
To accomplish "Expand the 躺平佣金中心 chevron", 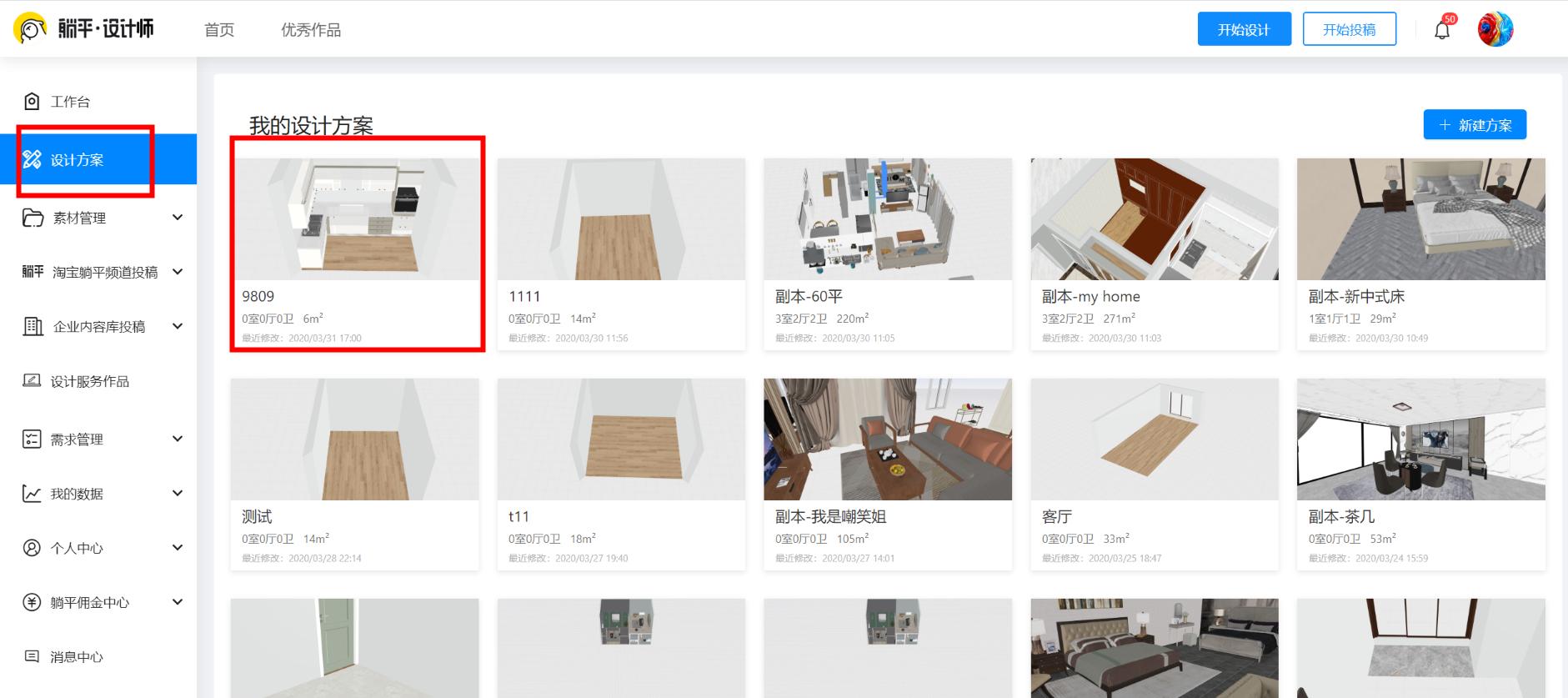I will [177, 602].
